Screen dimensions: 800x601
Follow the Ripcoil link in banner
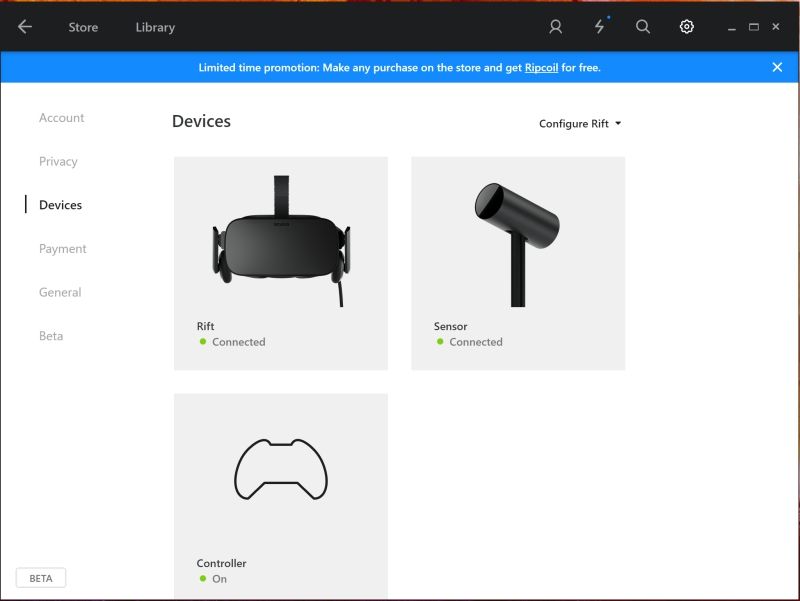pos(541,68)
